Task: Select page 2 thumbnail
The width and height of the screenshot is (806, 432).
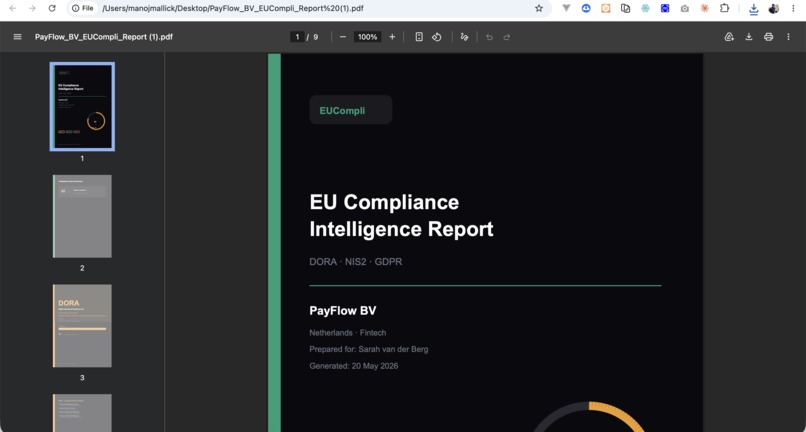Action: point(82,216)
